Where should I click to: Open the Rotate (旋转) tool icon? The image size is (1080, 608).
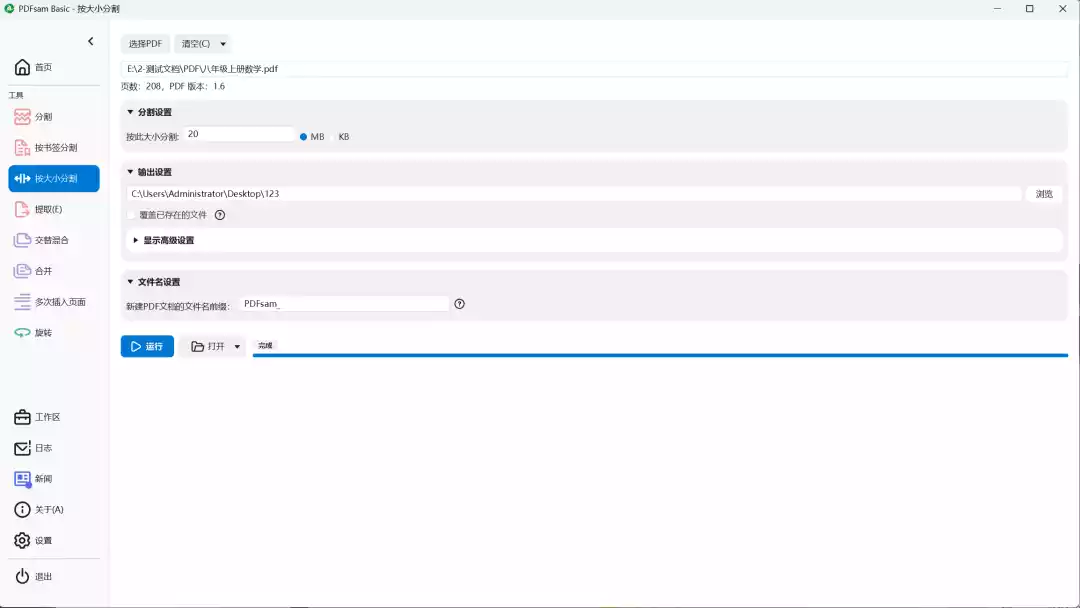[22, 332]
